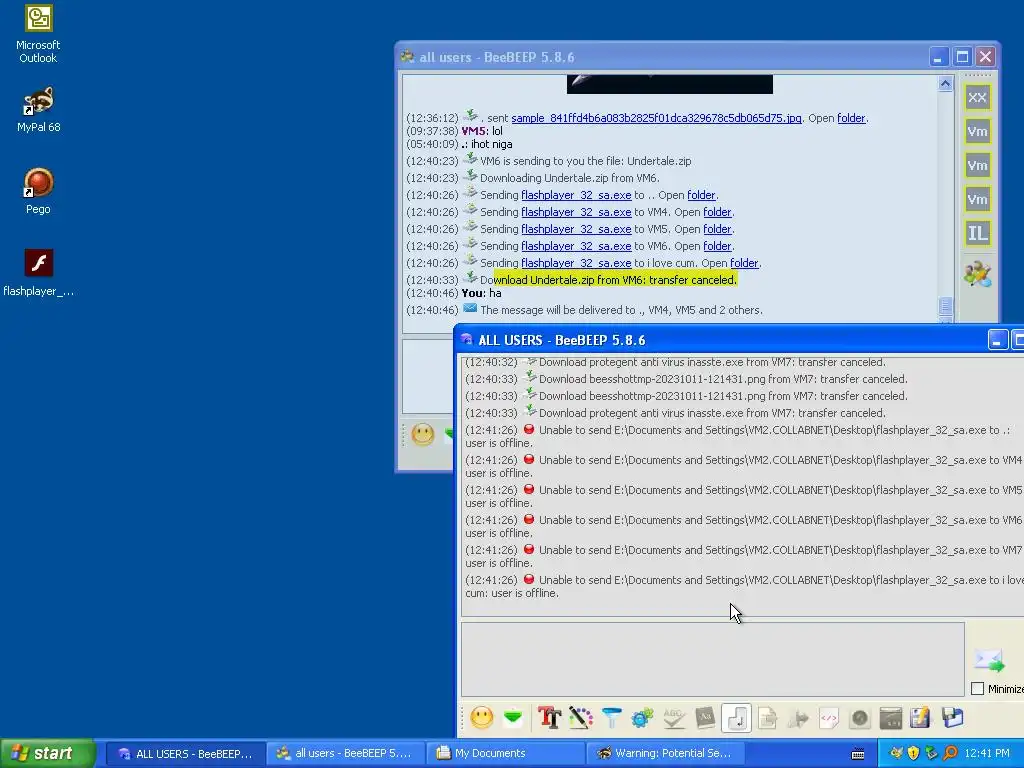
Task: Click the floppy with pencil icon
Action: (x=920, y=718)
